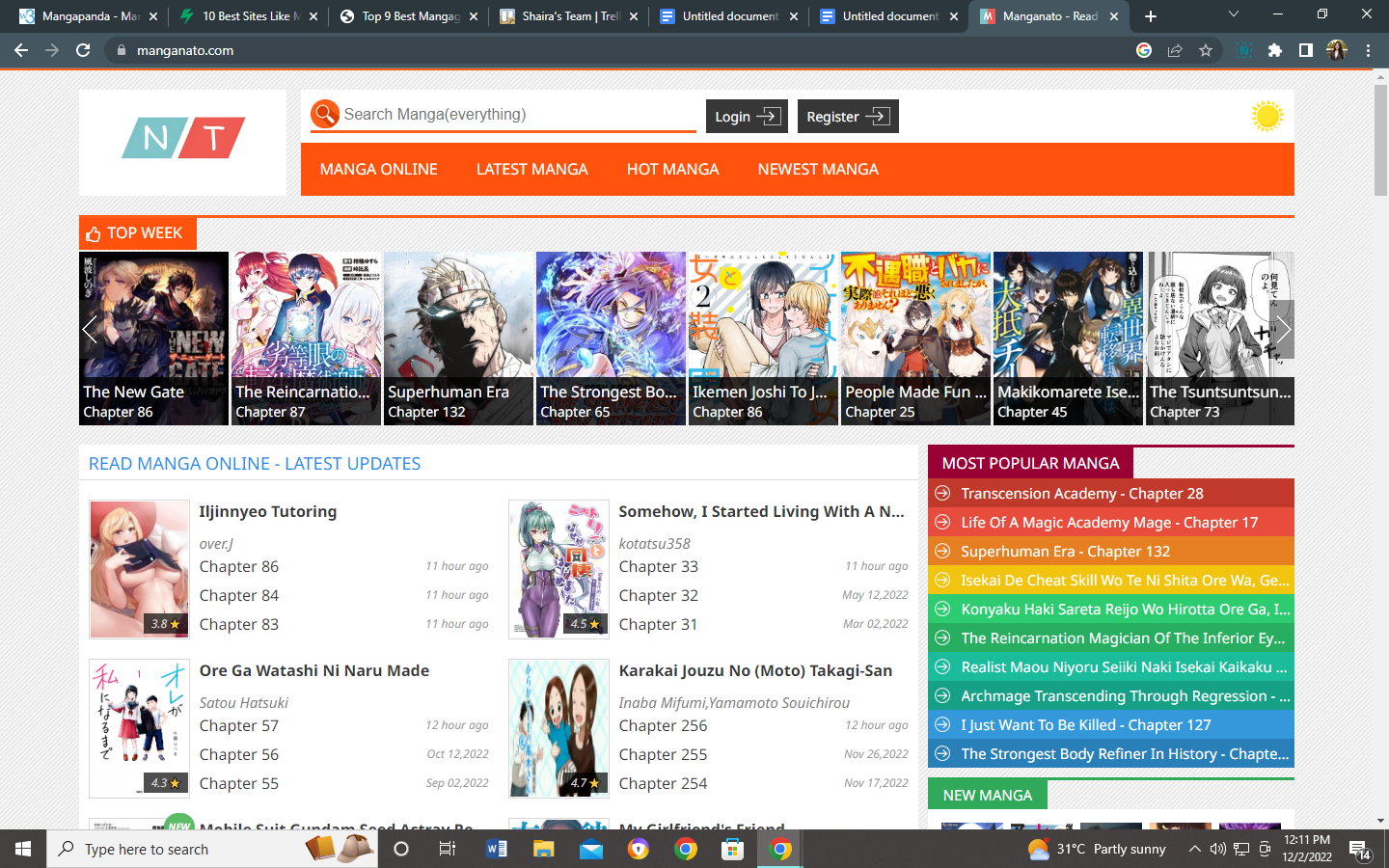Open I Just Want To Be Killed link

(1086, 724)
